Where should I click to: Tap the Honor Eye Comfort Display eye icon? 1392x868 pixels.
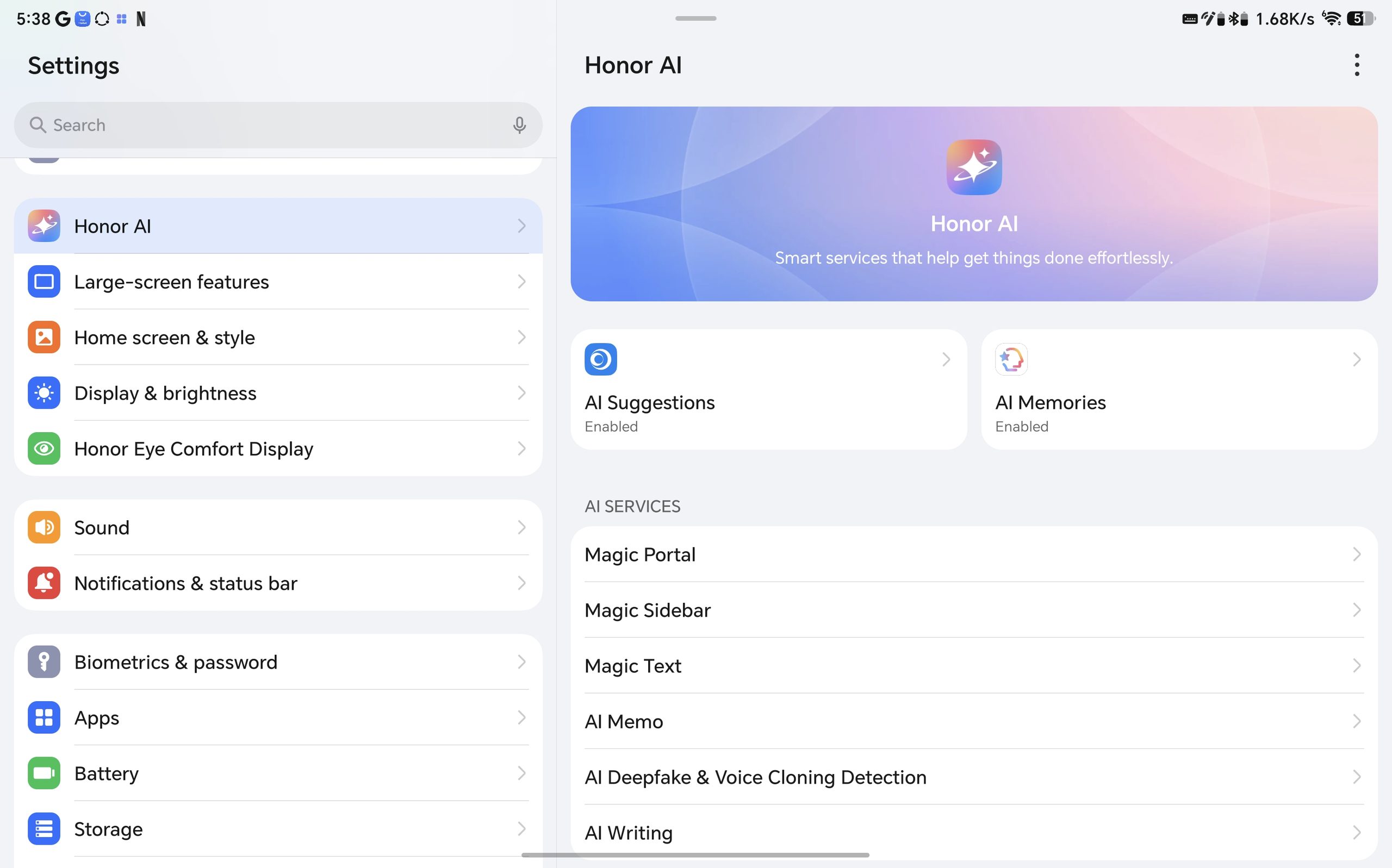point(43,448)
